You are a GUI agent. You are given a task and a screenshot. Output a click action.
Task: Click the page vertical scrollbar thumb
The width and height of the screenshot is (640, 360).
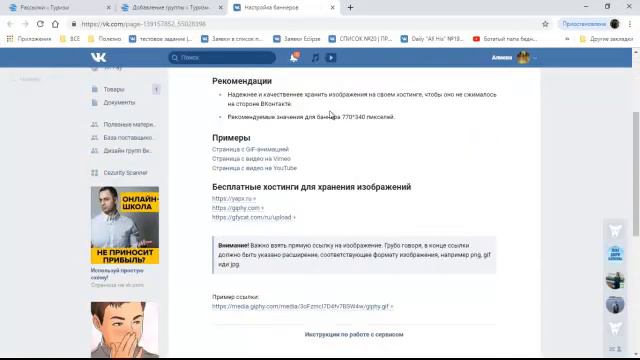[x=636, y=174]
